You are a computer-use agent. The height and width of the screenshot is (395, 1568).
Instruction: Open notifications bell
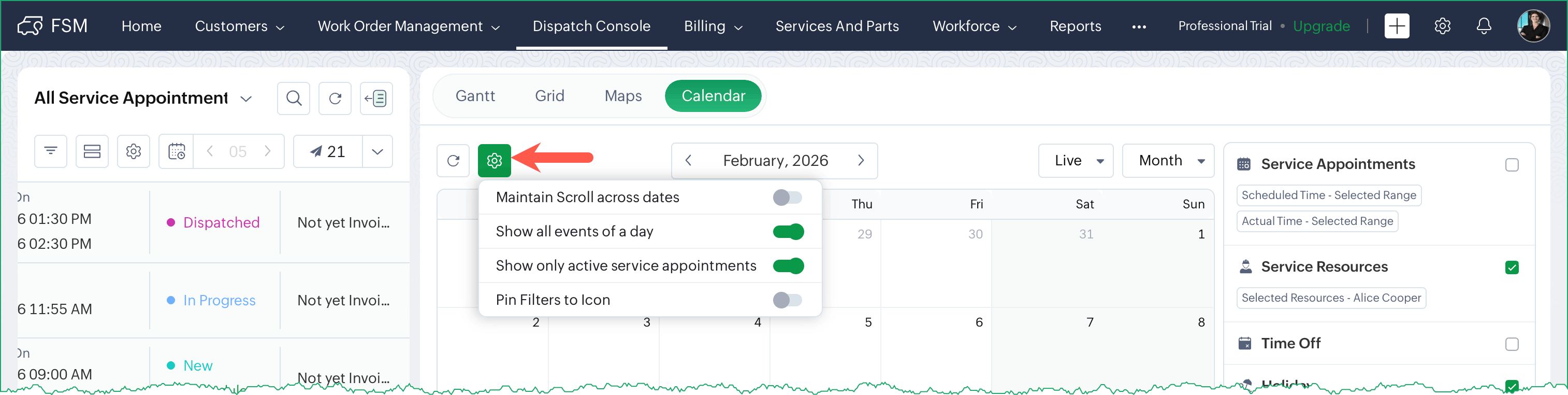click(x=1484, y=25)
